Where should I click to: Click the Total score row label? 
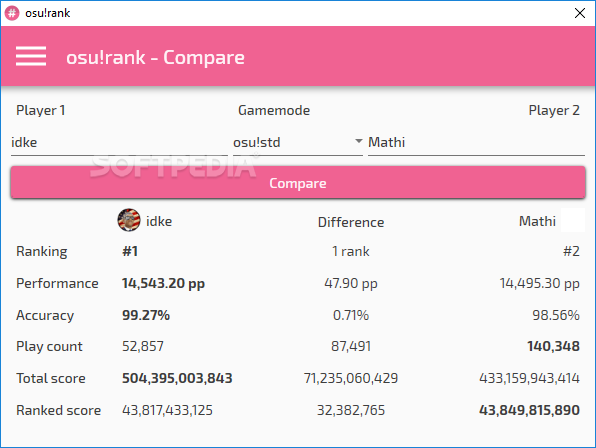pyautogui.click(x=51, y=378)
